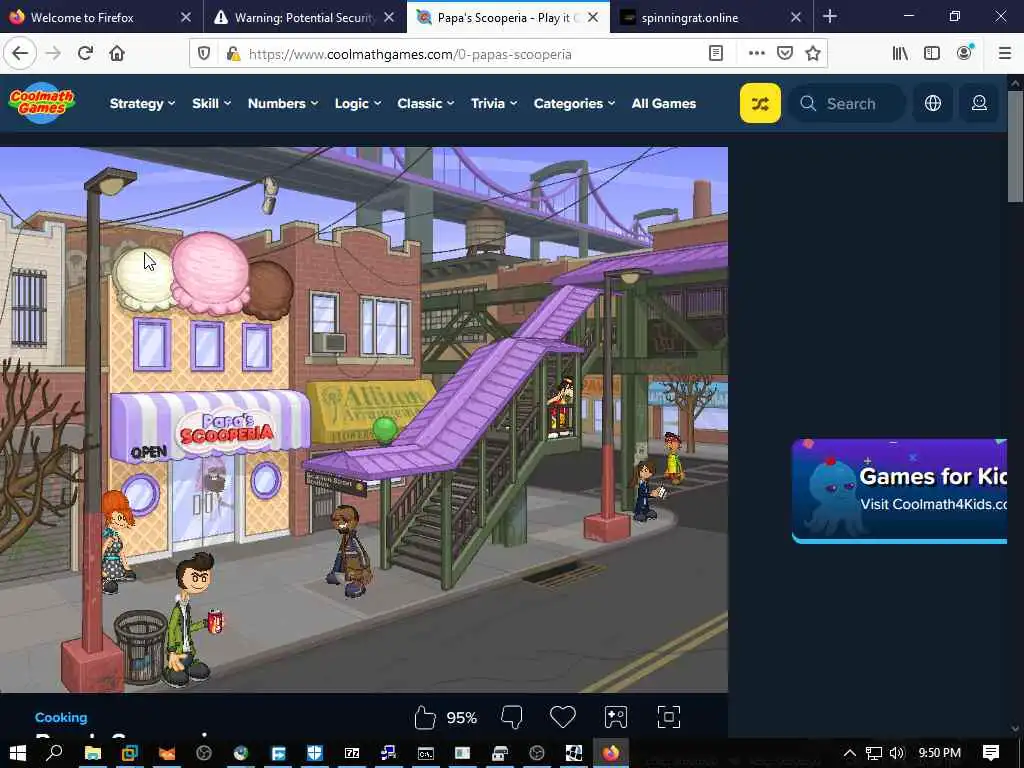Click the 9:50 PM taskbar clock
This screenshot has width=1024, height=768.
point(939,753)
